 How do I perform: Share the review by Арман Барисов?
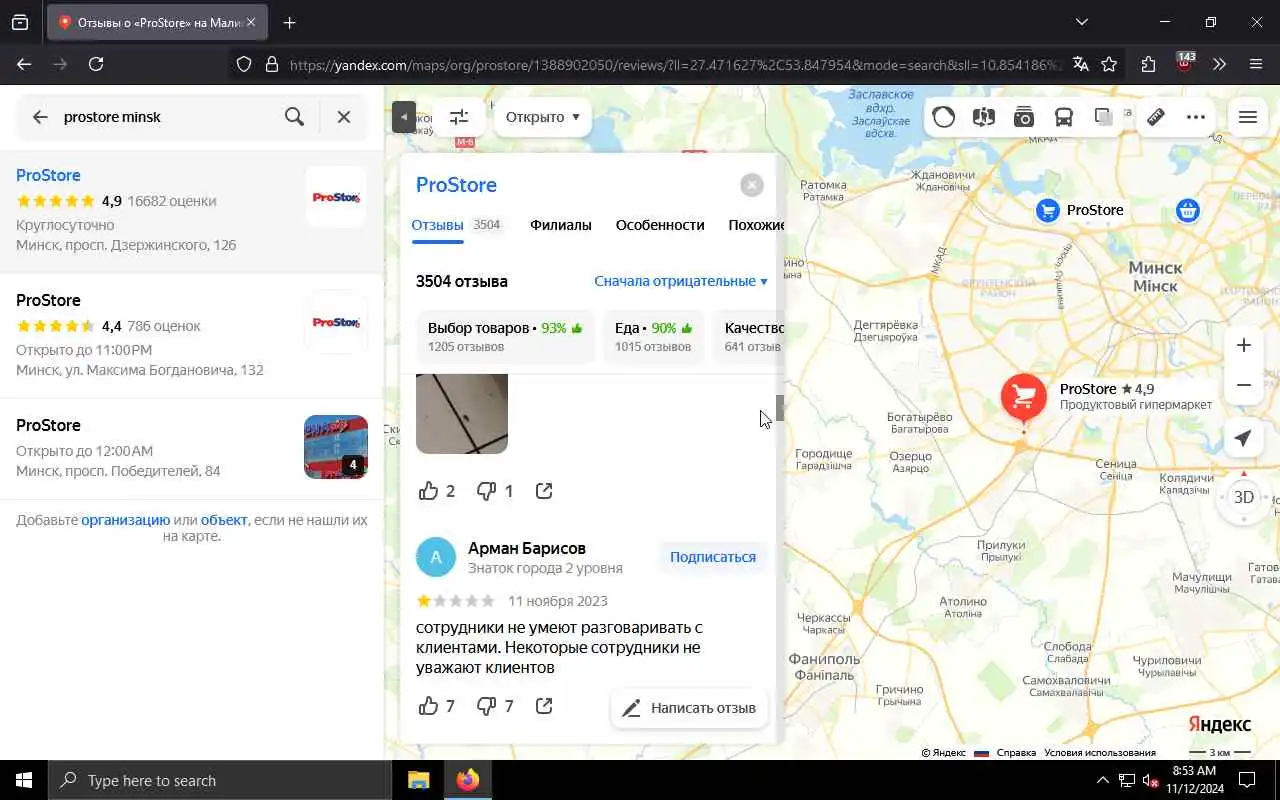(x=544, y=706)
